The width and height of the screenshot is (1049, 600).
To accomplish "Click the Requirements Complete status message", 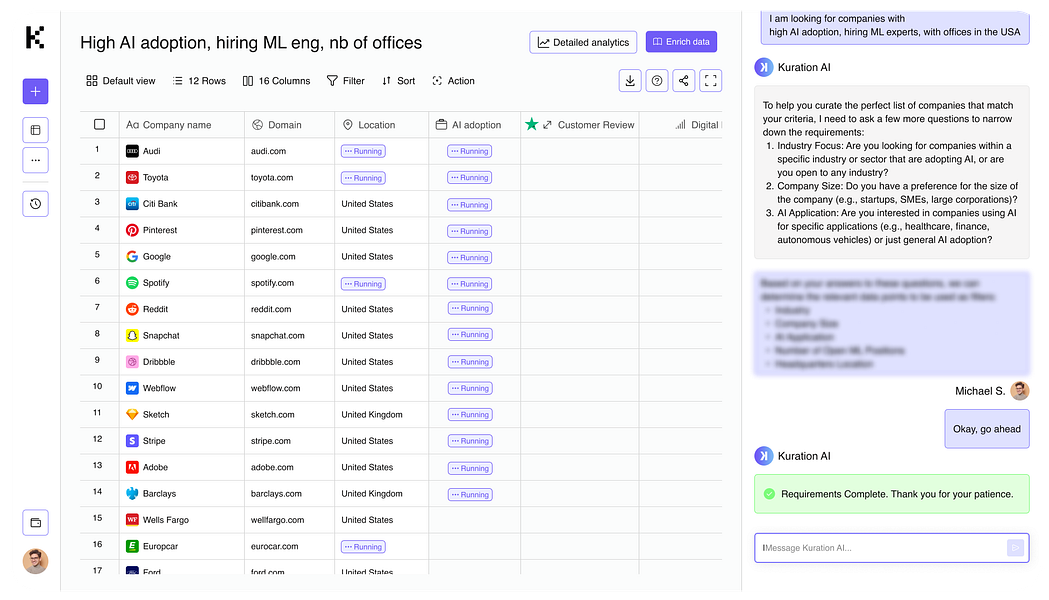I will point(892,494).
